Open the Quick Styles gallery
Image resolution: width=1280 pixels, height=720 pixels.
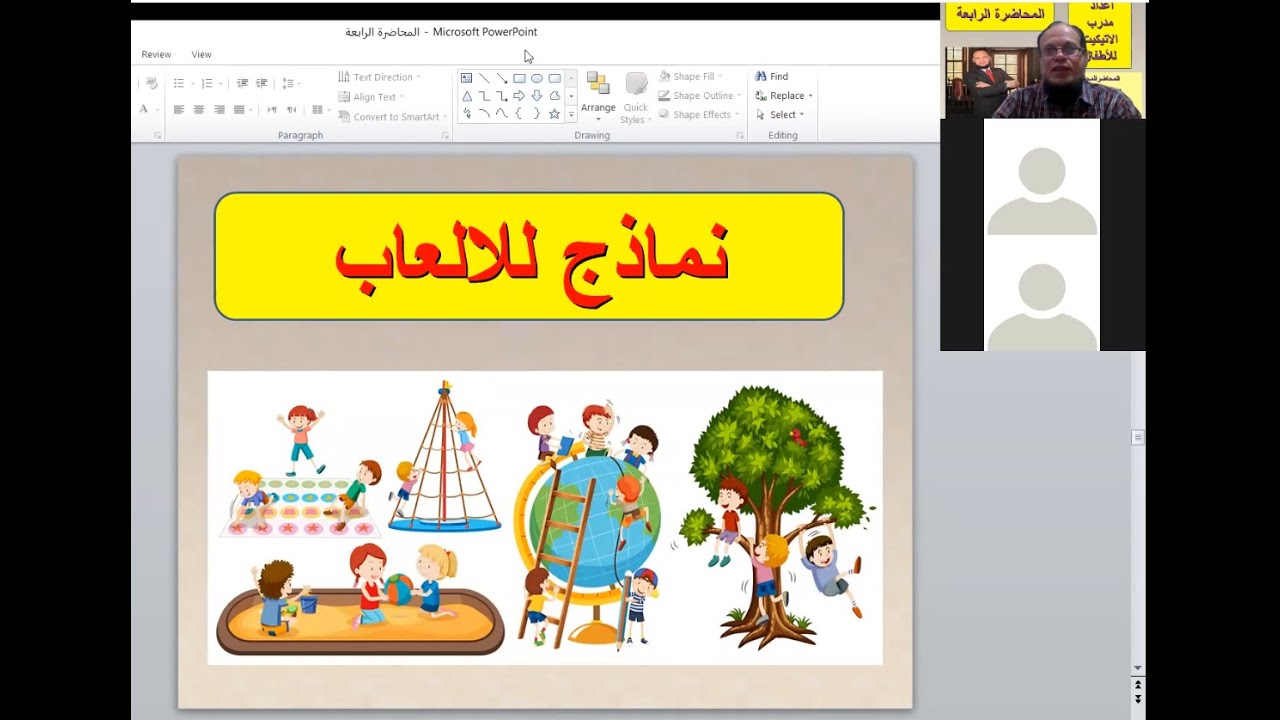(636, 98)
